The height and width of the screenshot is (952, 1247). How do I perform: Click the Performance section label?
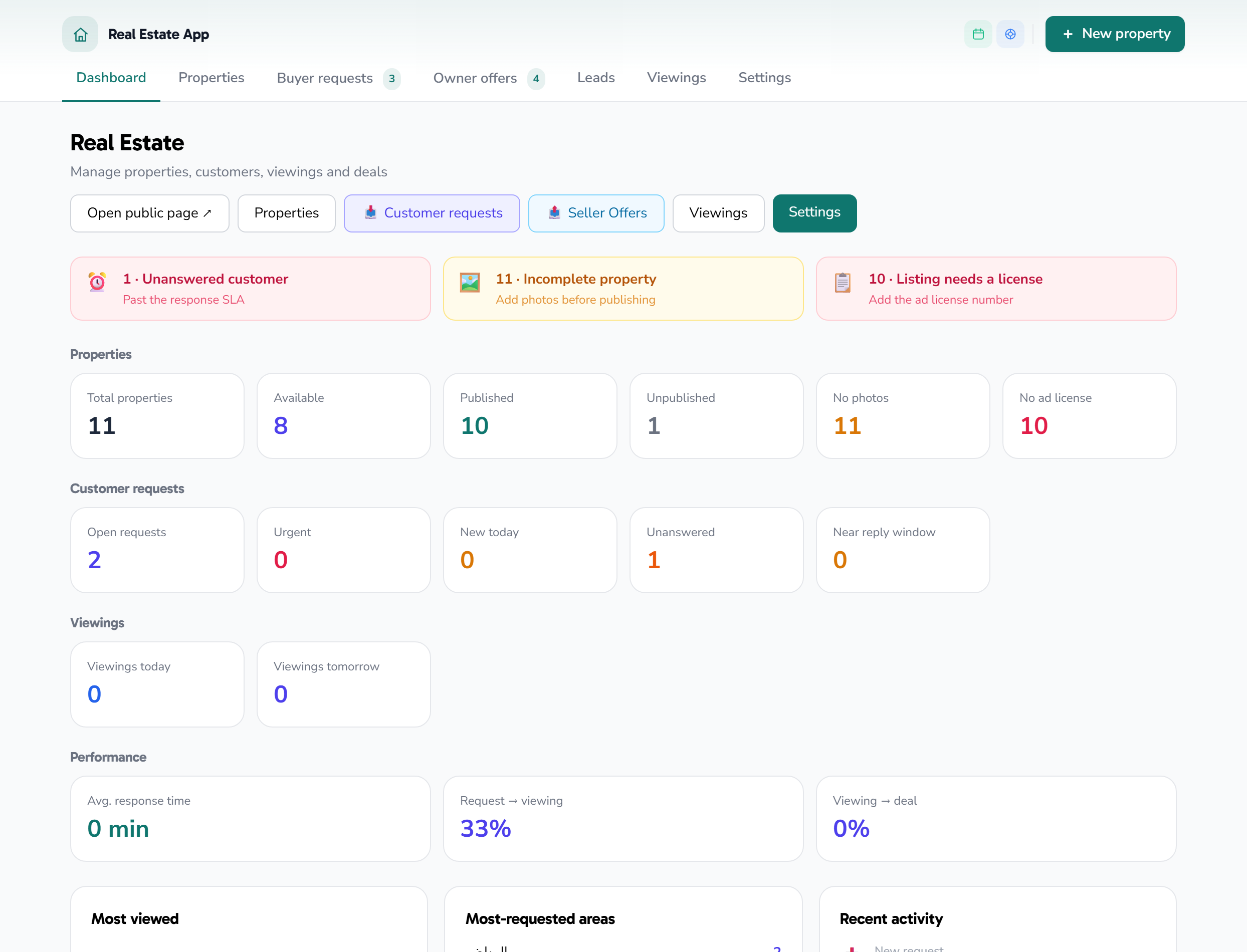pos(108,757)
